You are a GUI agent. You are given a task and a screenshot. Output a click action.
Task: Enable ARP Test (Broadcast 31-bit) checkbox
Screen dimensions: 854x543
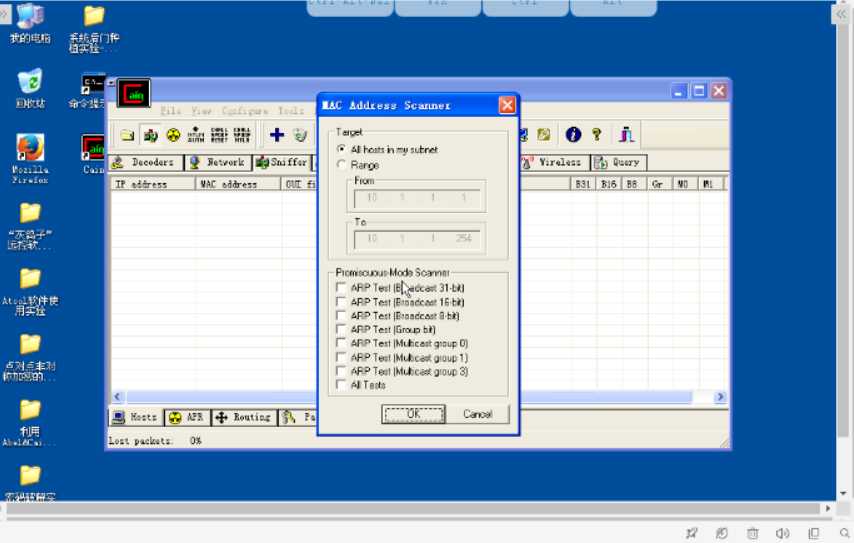(341, 287)
